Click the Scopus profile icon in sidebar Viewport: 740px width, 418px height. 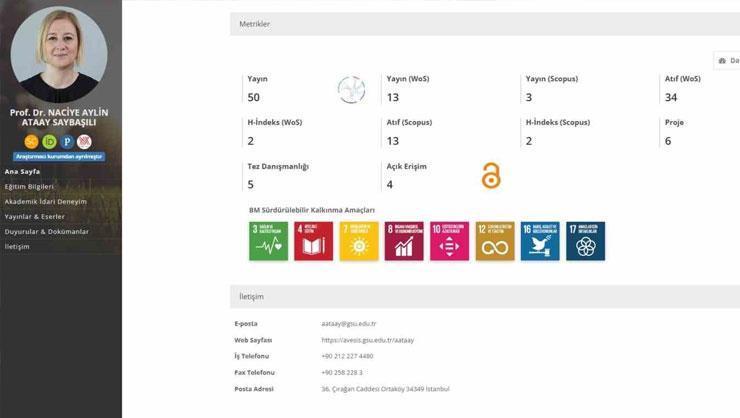(x=32, y=141)
